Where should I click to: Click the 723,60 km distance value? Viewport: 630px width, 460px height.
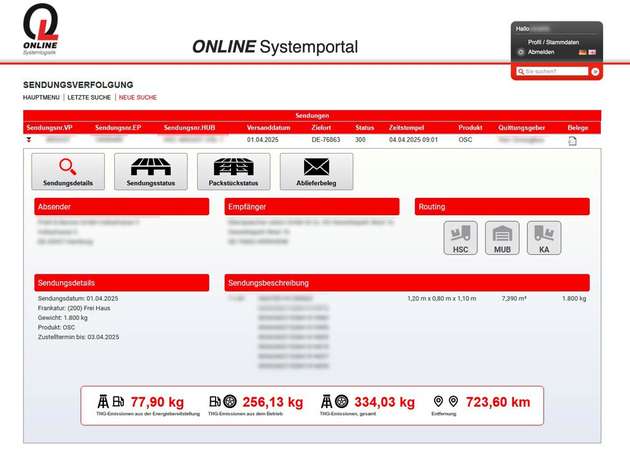[498, 402]
